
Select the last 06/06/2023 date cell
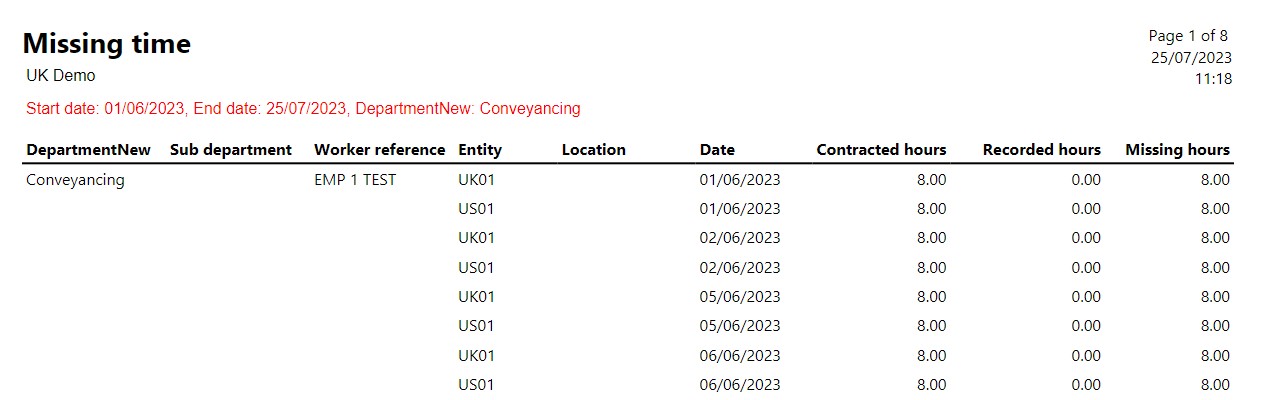pyautogui.click(x=740, y=385)
